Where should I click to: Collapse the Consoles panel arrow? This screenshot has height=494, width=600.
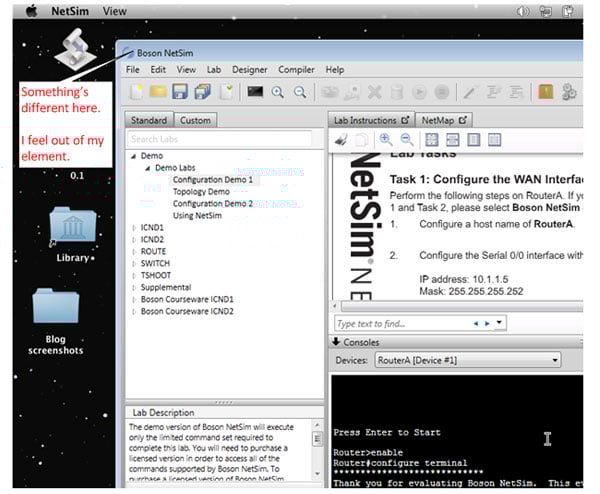click(336, 342)
